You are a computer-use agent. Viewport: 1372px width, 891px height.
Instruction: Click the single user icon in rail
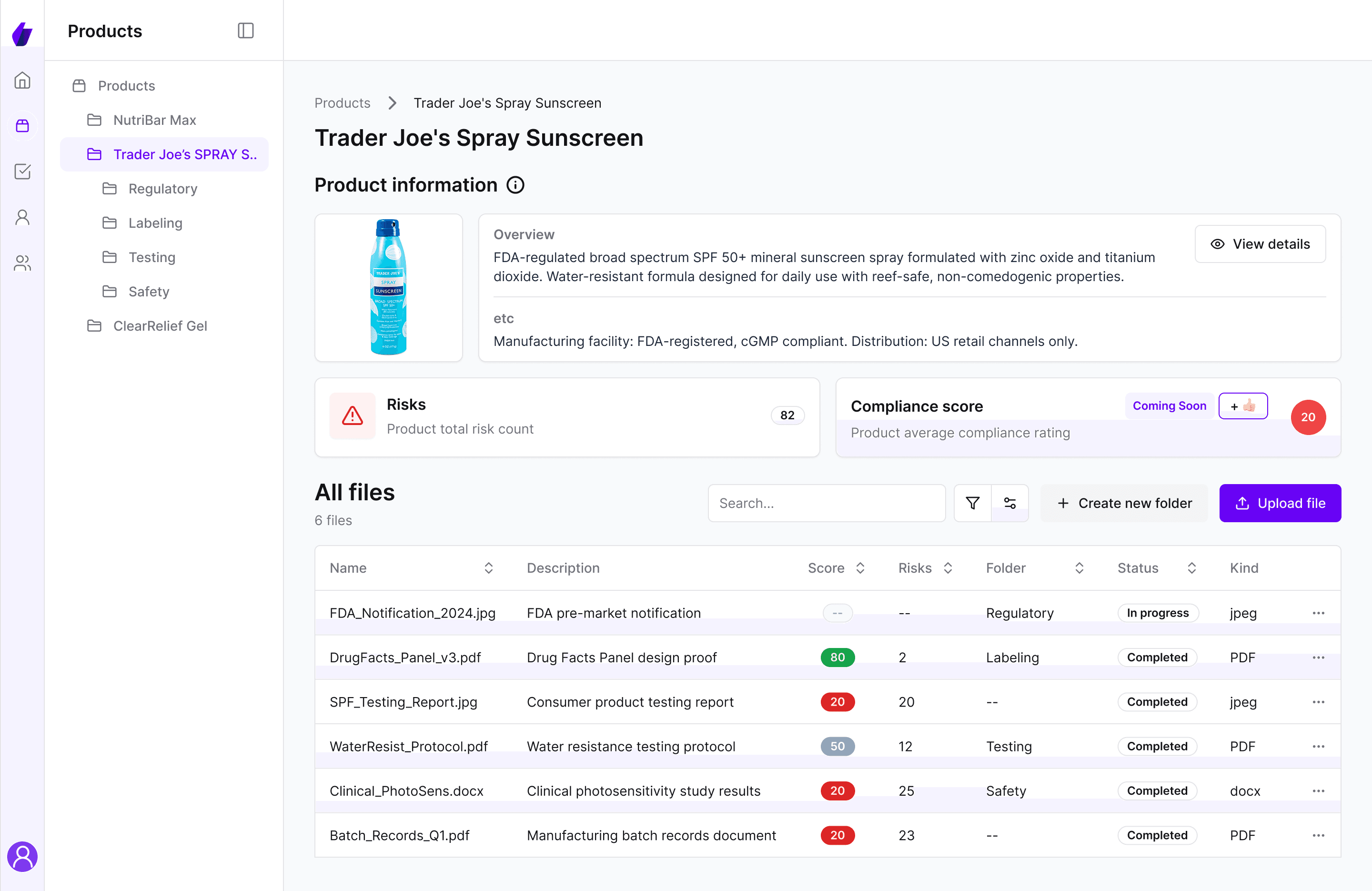click(x=22, y=217)
